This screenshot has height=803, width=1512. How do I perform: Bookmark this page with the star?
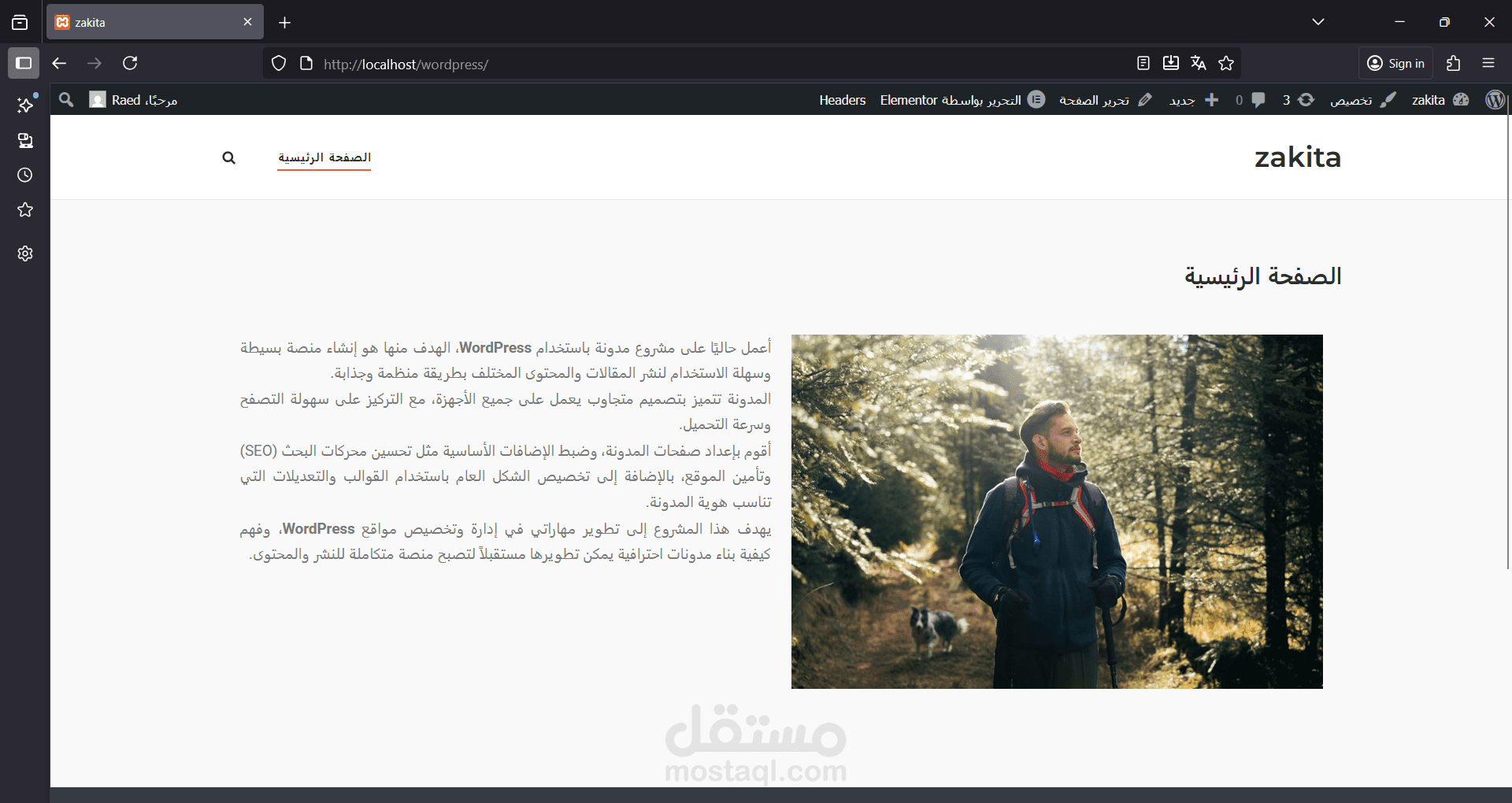click(x=1226, y=63)
